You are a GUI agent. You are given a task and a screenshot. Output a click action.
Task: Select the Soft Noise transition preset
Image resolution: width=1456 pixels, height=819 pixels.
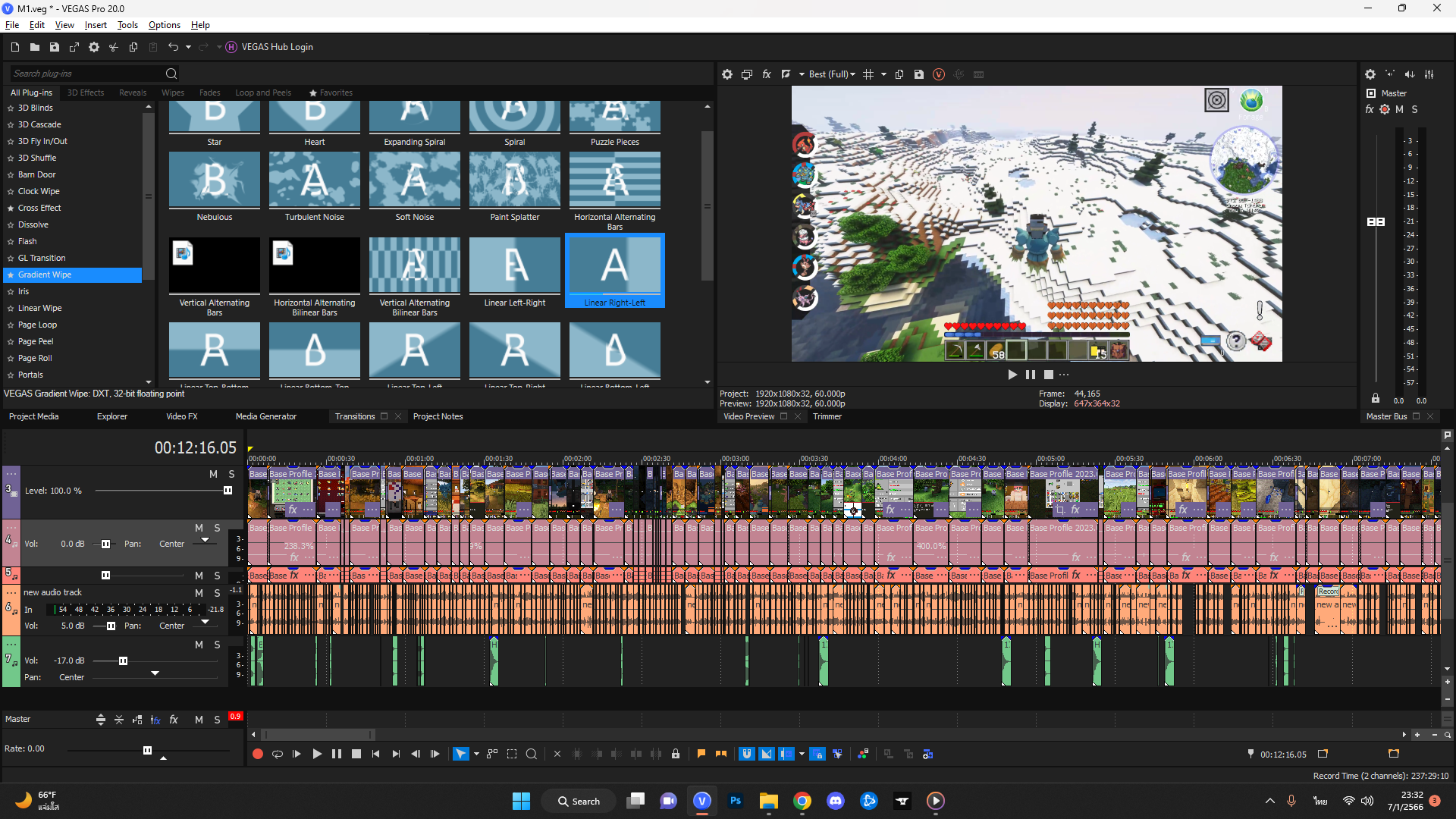click(x=415, y=187)
